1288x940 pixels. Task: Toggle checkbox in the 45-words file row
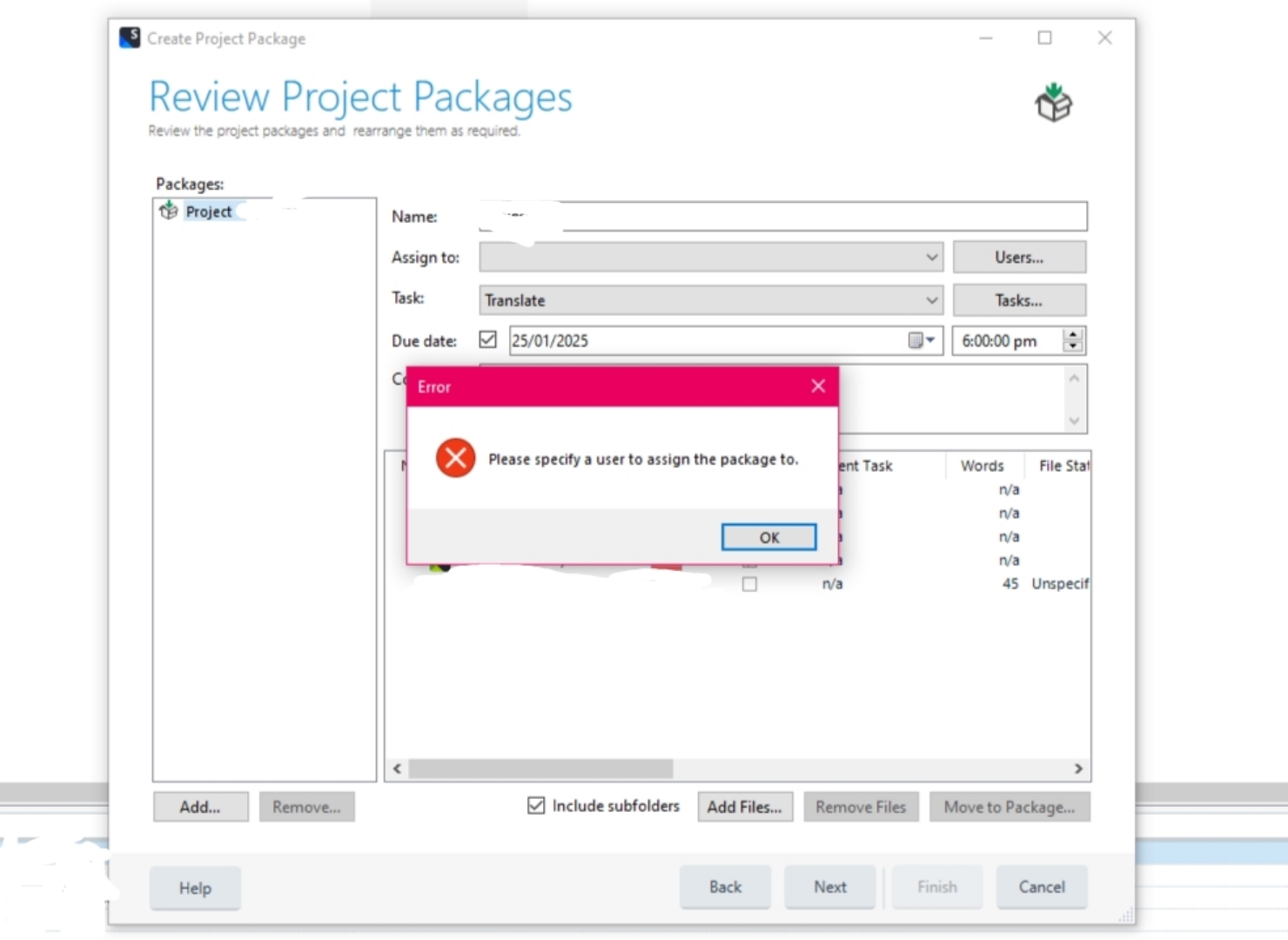(x=749, y=584)
